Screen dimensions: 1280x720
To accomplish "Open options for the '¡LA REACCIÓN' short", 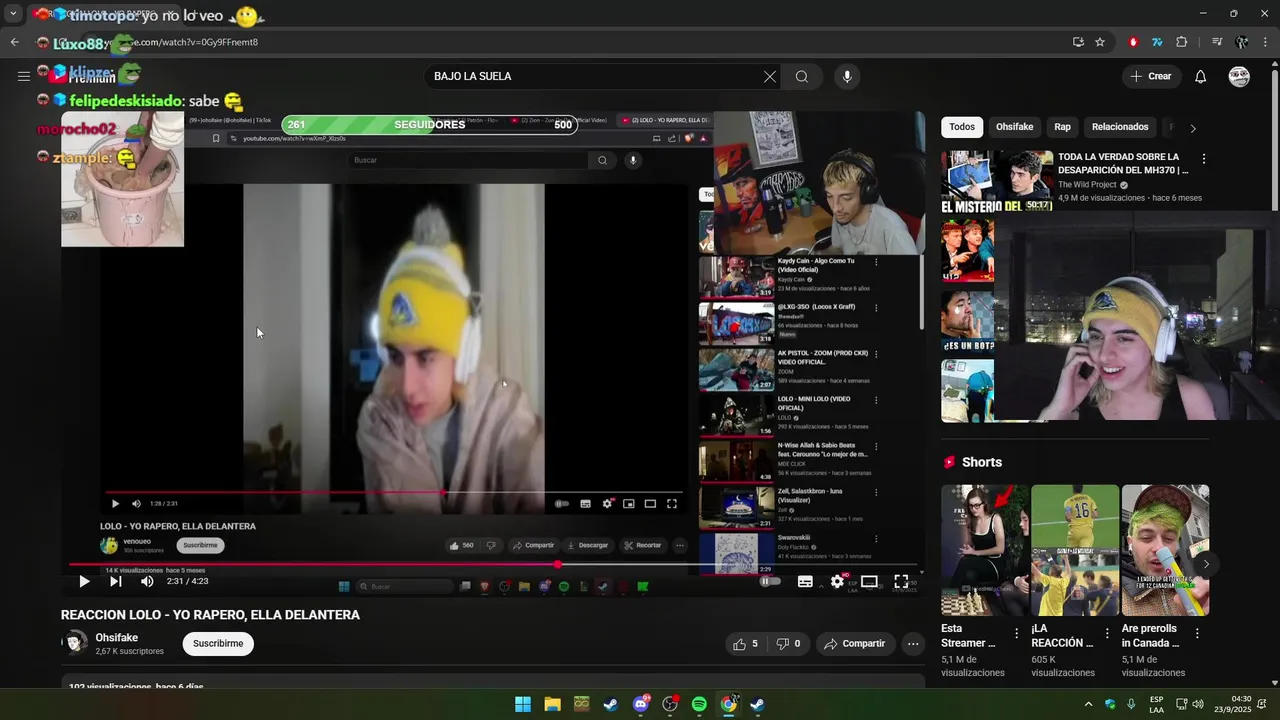I will point(1107,633).
